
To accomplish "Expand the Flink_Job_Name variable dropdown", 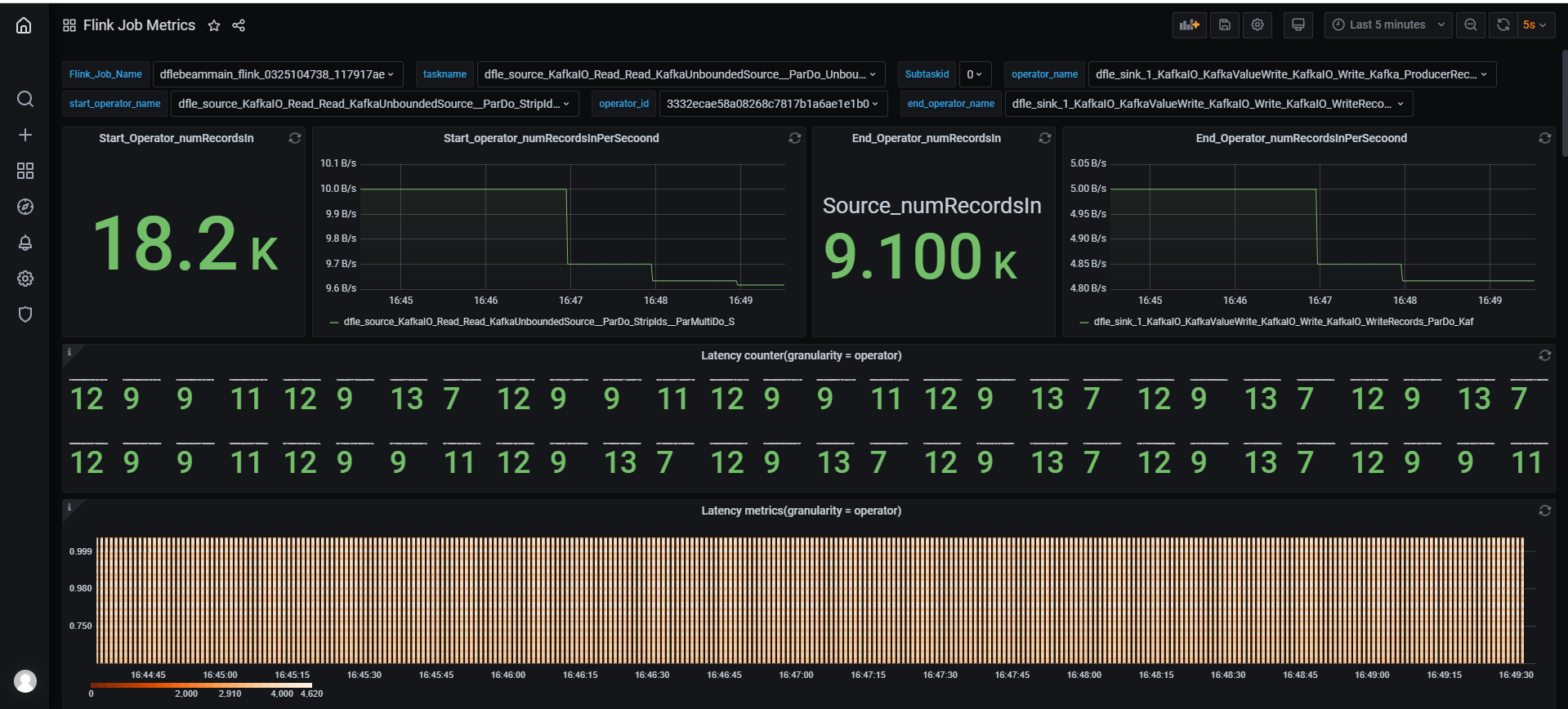I will 278,74.
